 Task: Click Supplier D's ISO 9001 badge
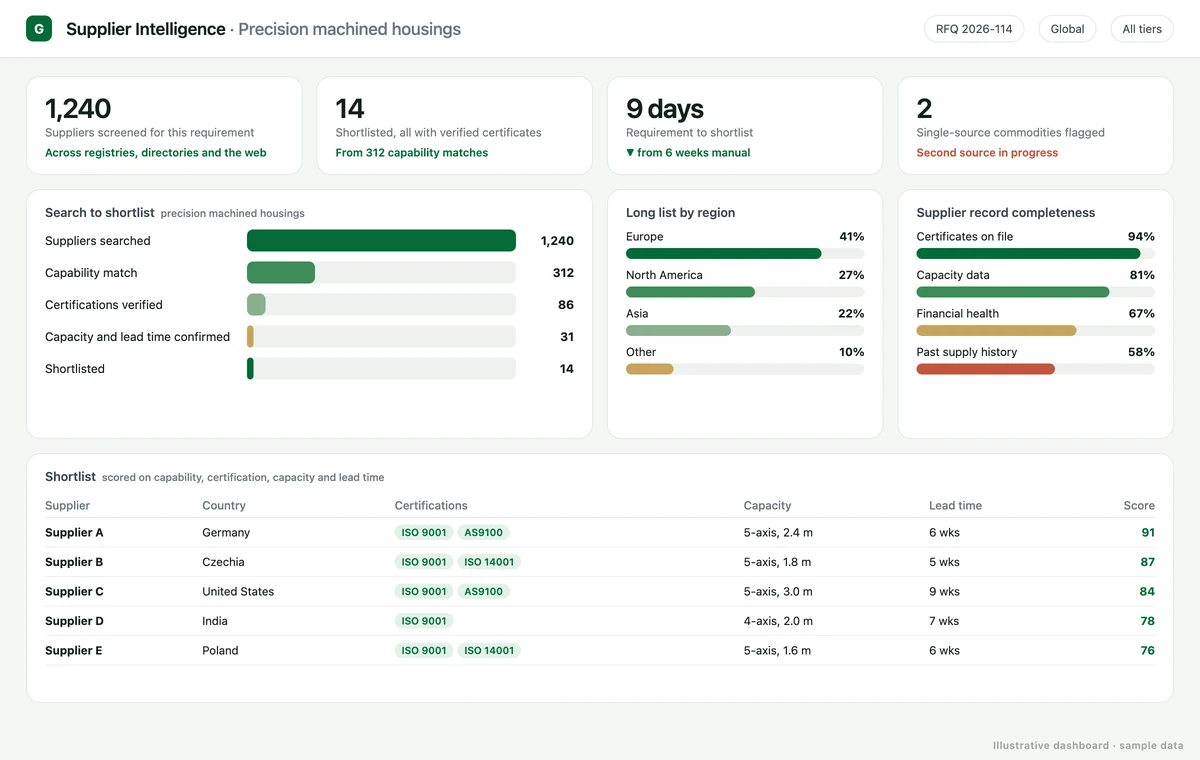point(424,621)
